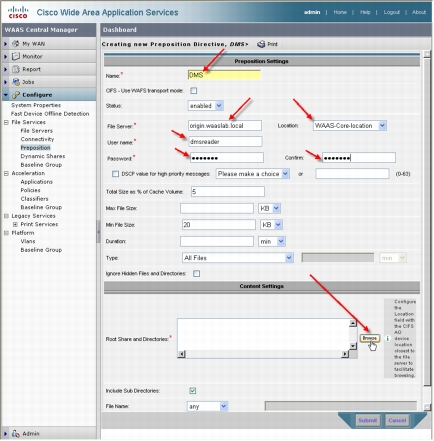Screen dimensions: 434x441
Task: Click the sidebar collapse handle
Action: [x=98, y=231]
